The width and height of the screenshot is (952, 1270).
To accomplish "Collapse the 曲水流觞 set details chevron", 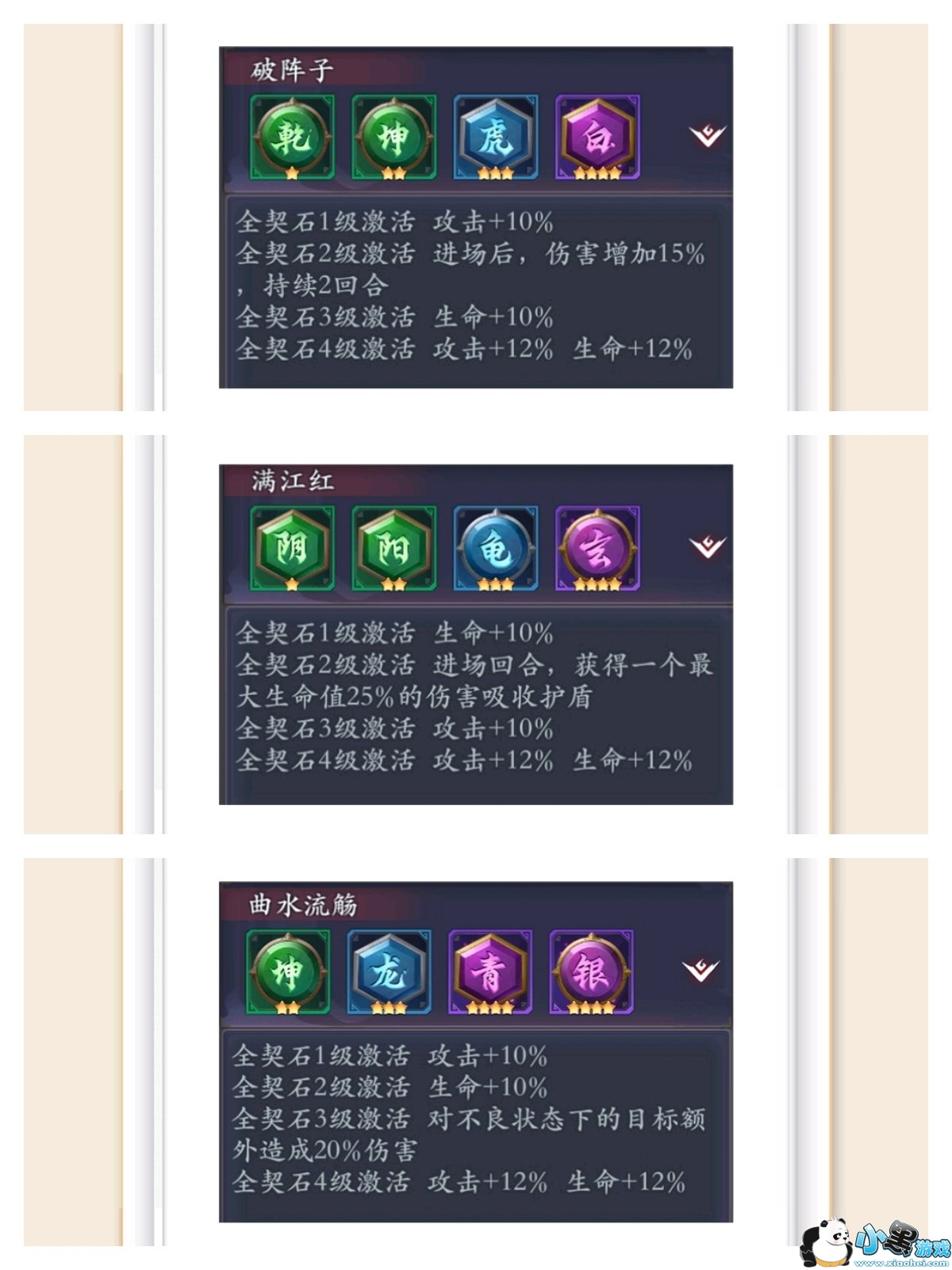I will click(701, 970).
